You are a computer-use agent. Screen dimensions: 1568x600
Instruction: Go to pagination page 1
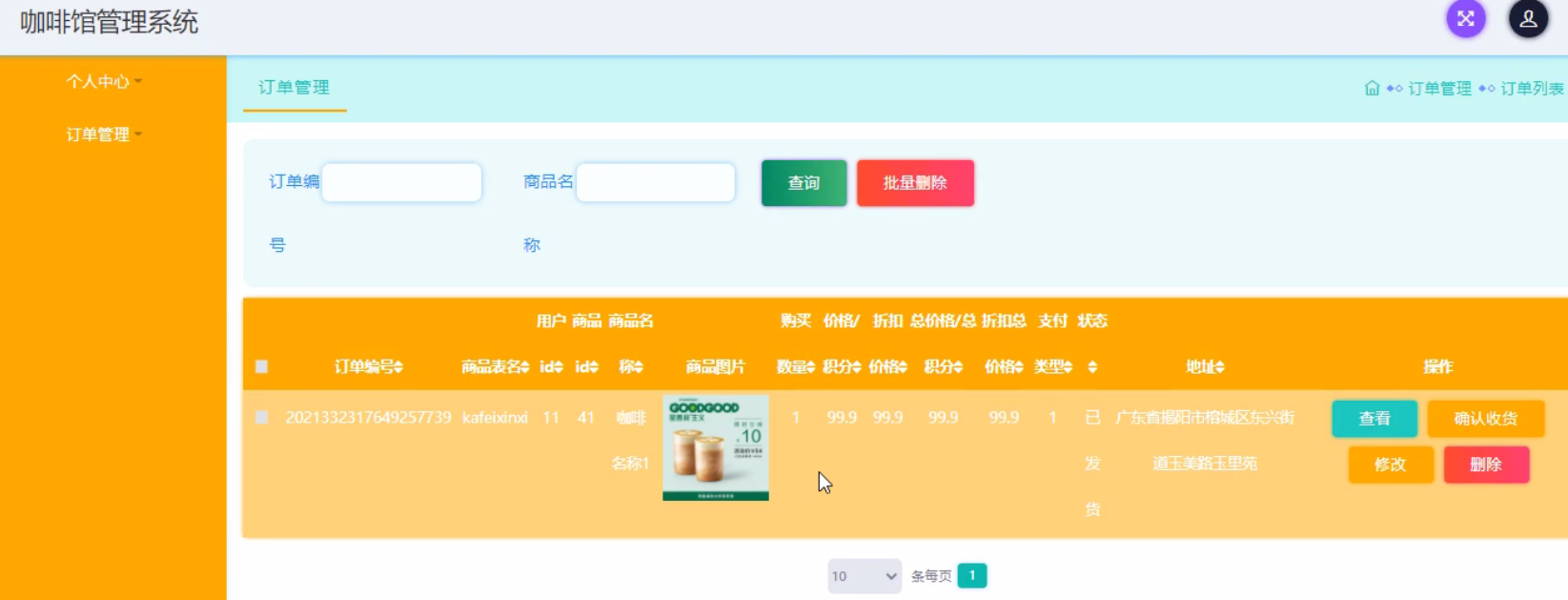pyautogui.click(x=972, y=575)
